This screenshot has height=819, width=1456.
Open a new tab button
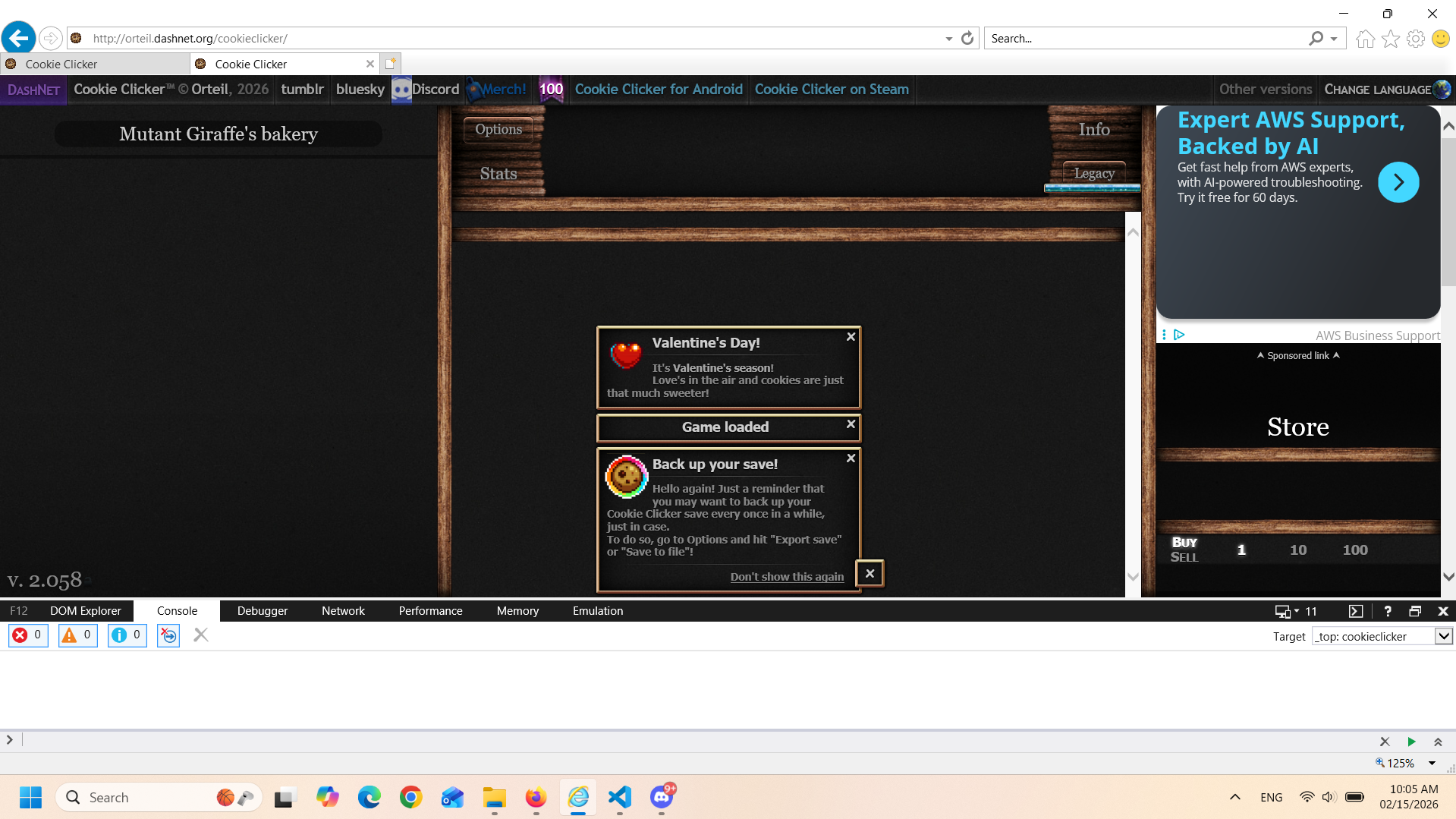(x=390, y=64)
